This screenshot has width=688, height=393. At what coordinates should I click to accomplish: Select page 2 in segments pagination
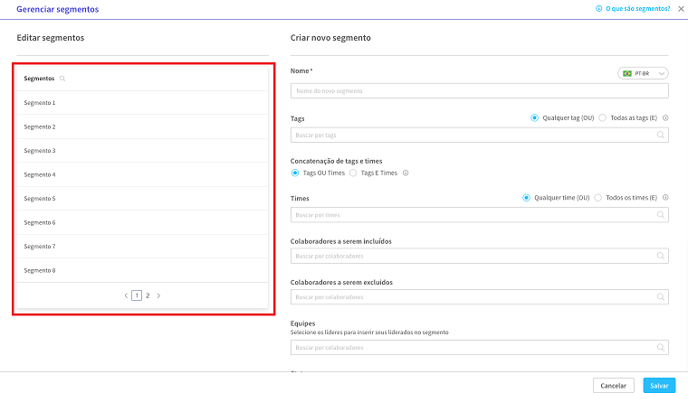[147, 296]
